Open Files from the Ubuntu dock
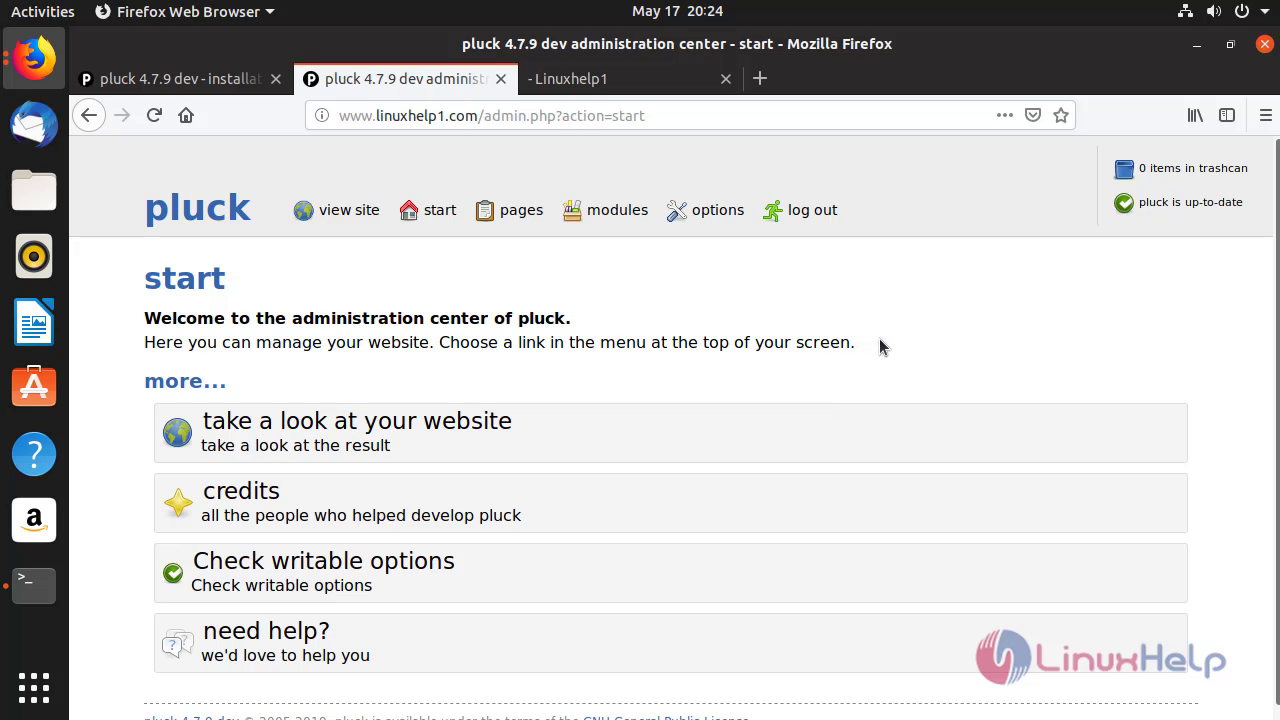Viewport: 1280px width, 720px height. pos(34,190)
